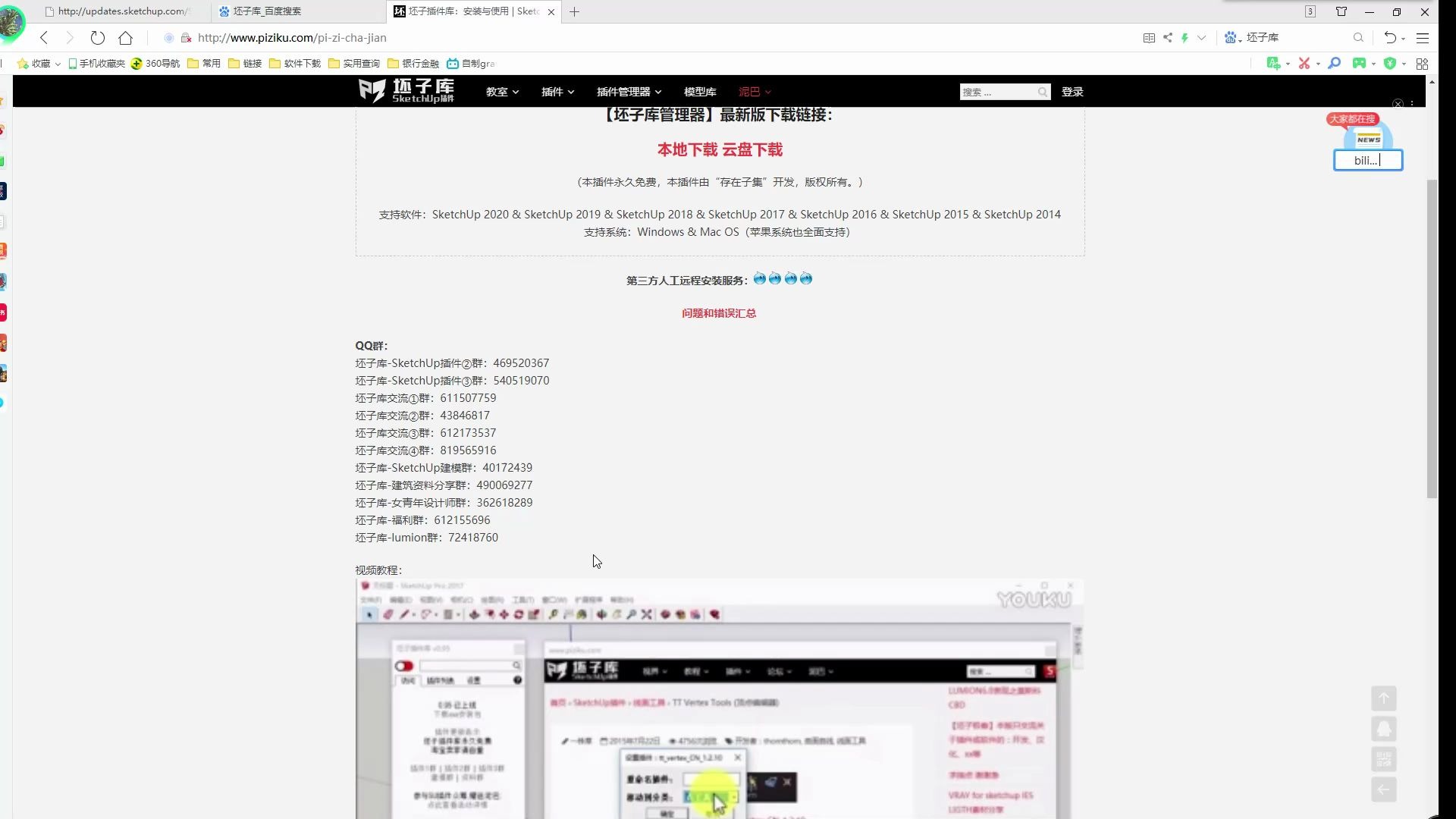Click the 模型库 navigation icon
Image resolution: width=1456 pixels, height=819 pixels.
(700, 92)
